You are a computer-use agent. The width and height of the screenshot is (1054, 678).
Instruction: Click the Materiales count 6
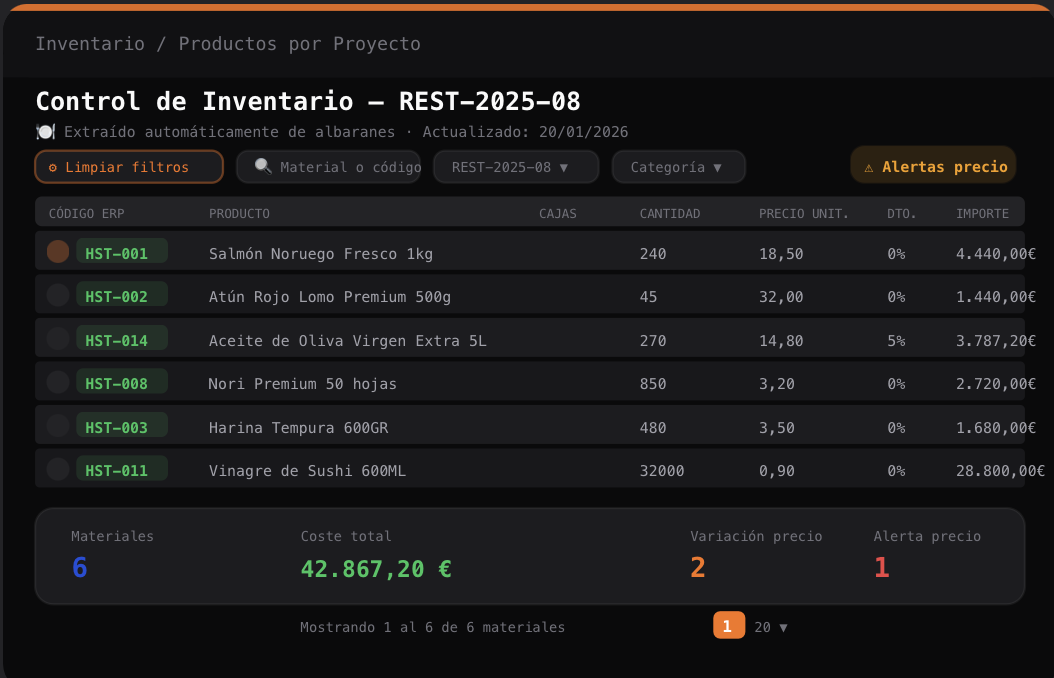click(x=79, y=568)
